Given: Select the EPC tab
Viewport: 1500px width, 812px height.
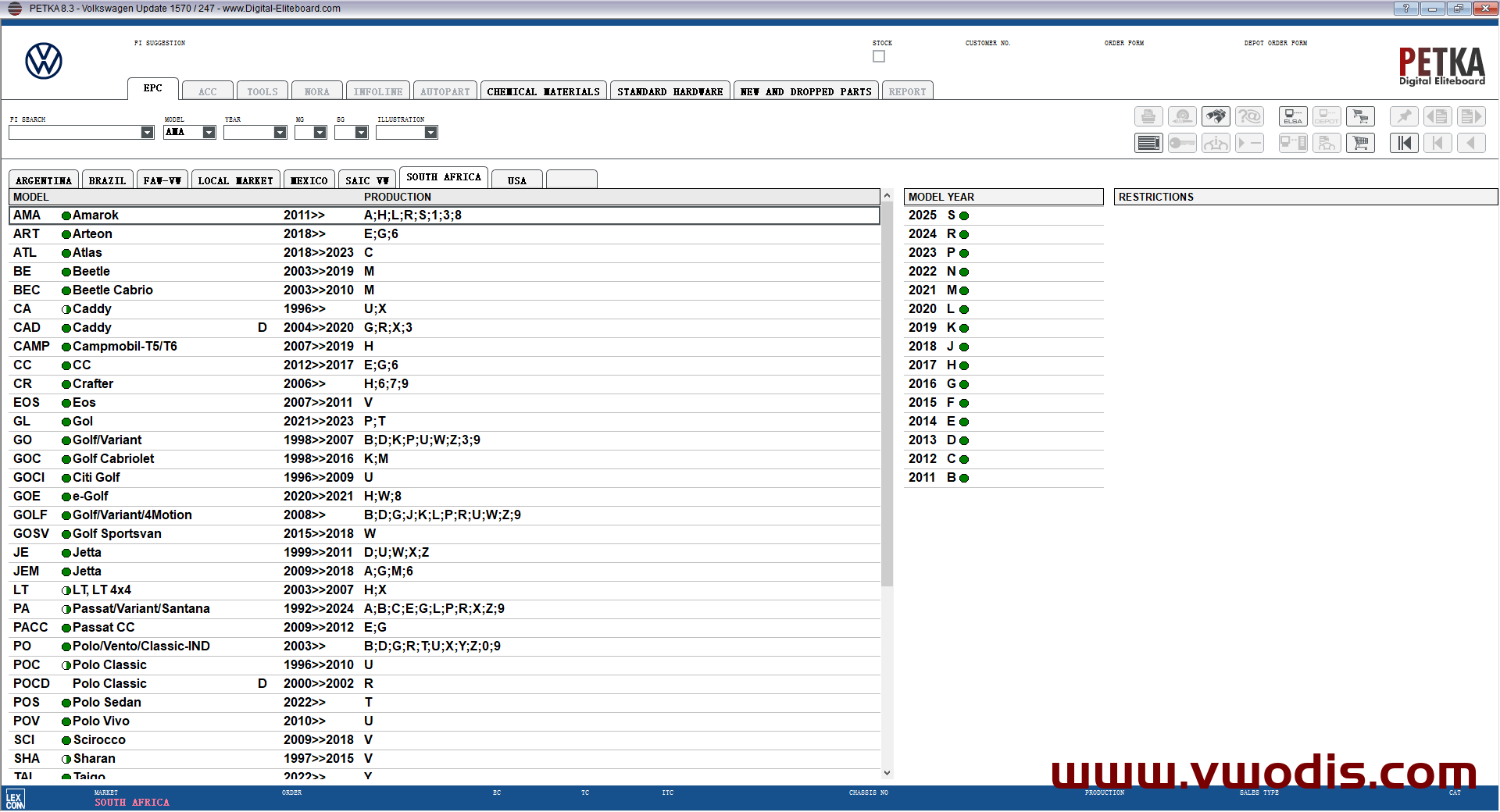Looking at the screenshot, I should (x=153, y=89).
